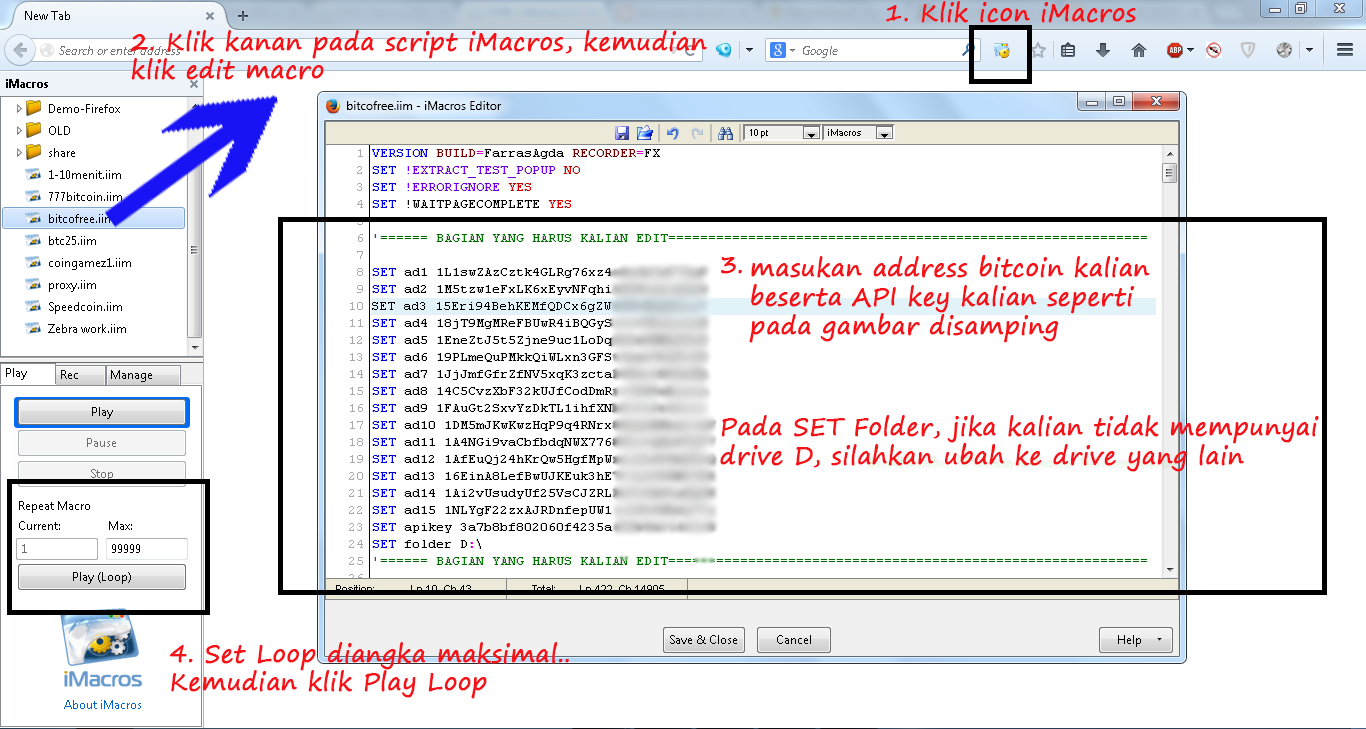Click the Adblock Plus ABP icon
This screenshot has width=1366, height=729.
(x=1173, y=49)
